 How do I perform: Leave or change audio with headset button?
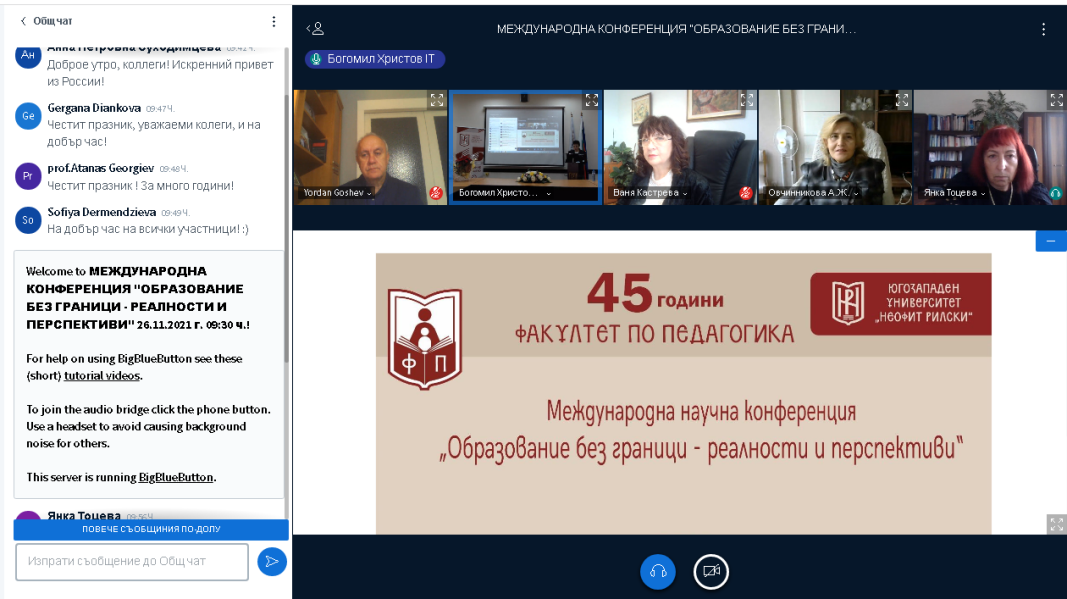pos(657,572)
